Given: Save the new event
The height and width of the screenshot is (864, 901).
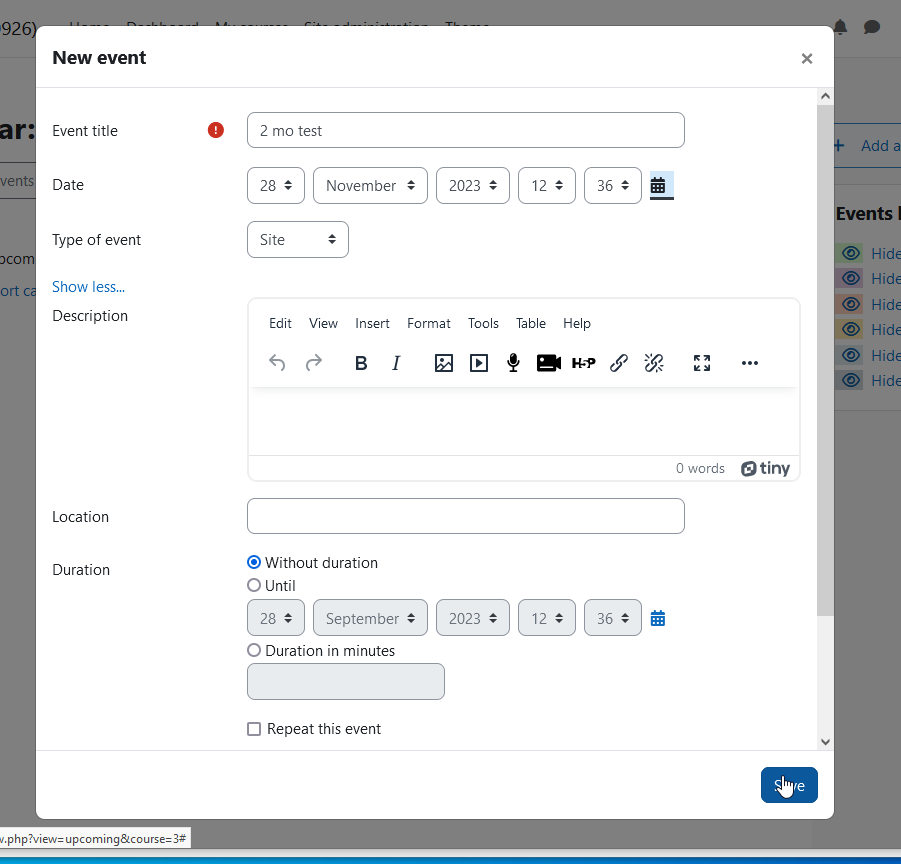Looking at the screenshot, I should [789, 785].
